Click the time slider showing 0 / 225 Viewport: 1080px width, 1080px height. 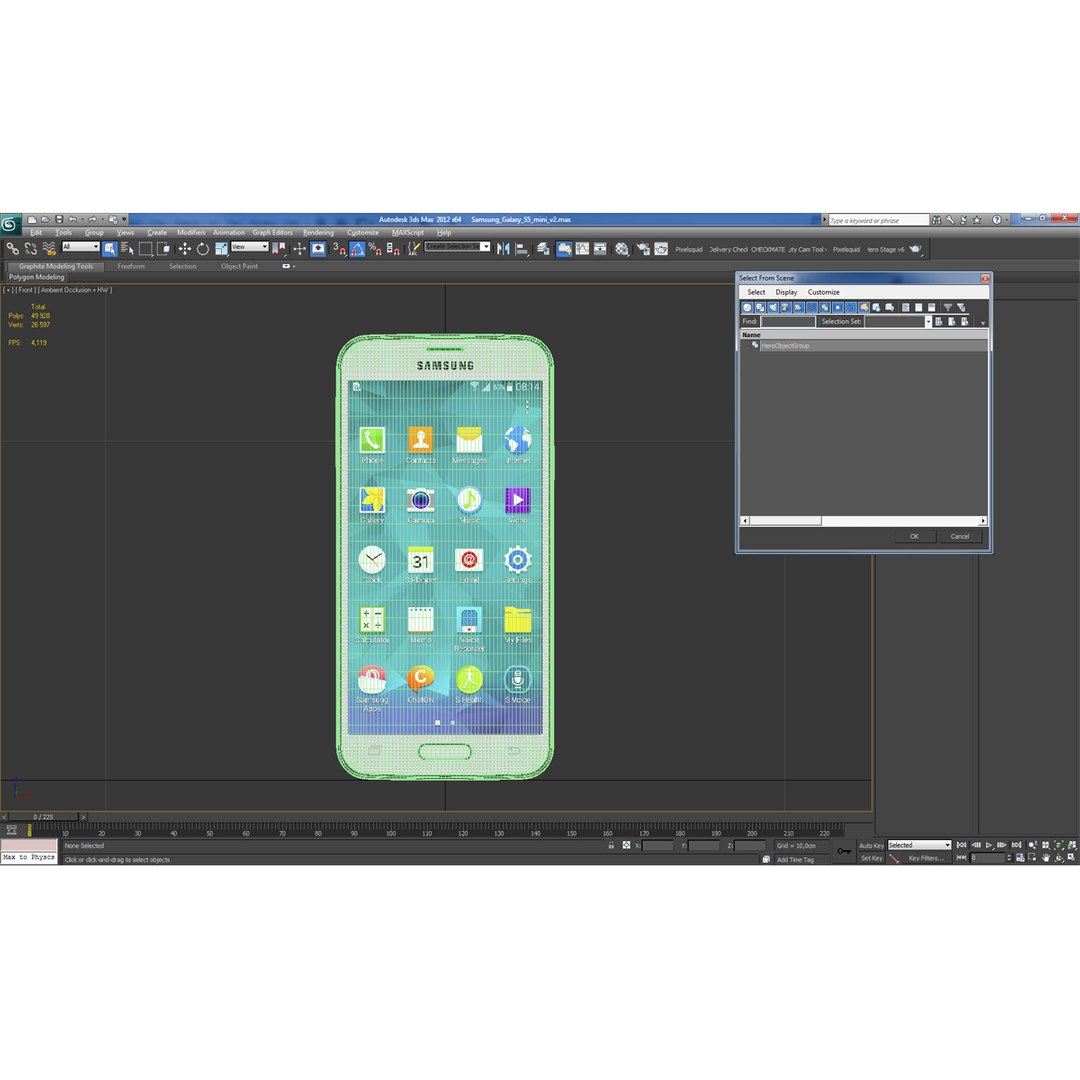43,817
